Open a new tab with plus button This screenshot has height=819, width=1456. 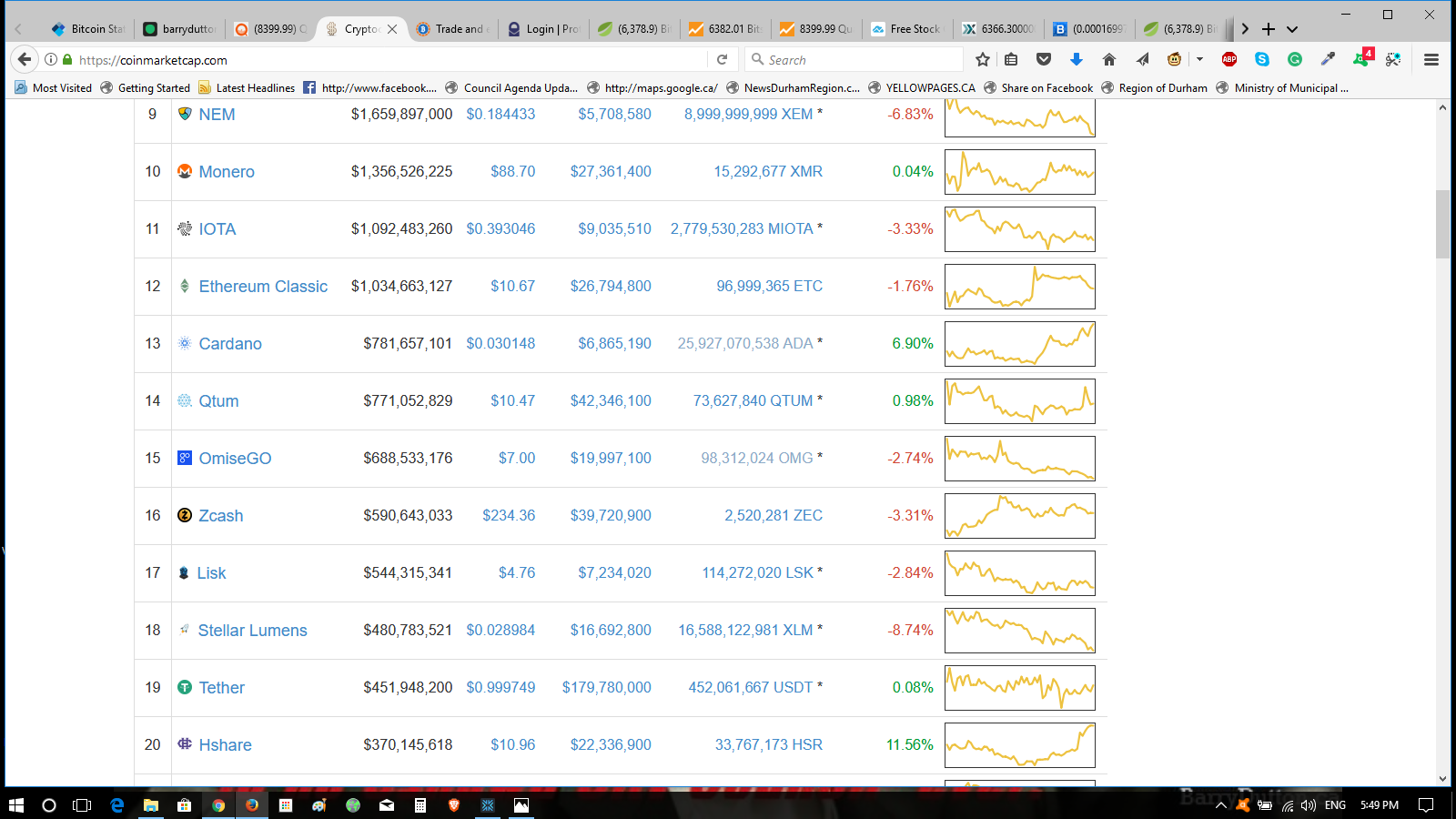pos(1269,29)
